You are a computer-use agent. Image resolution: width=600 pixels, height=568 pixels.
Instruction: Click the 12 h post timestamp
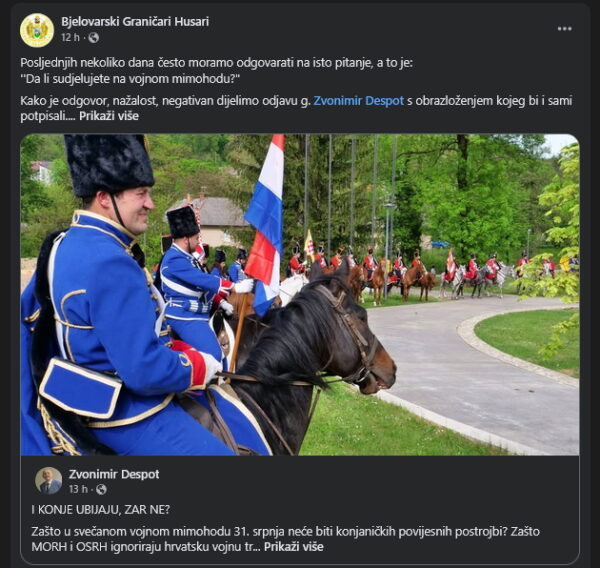tap(70, 38)
